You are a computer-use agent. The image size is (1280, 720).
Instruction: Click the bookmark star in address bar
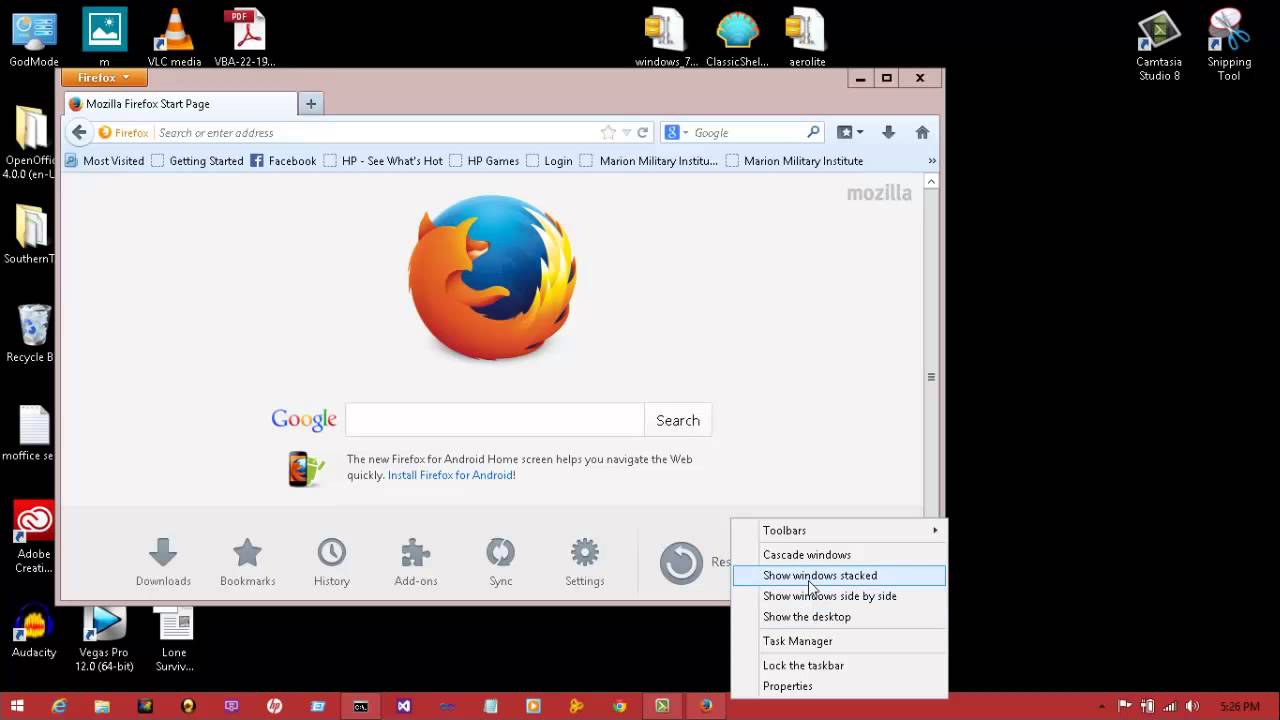(608, 132)
